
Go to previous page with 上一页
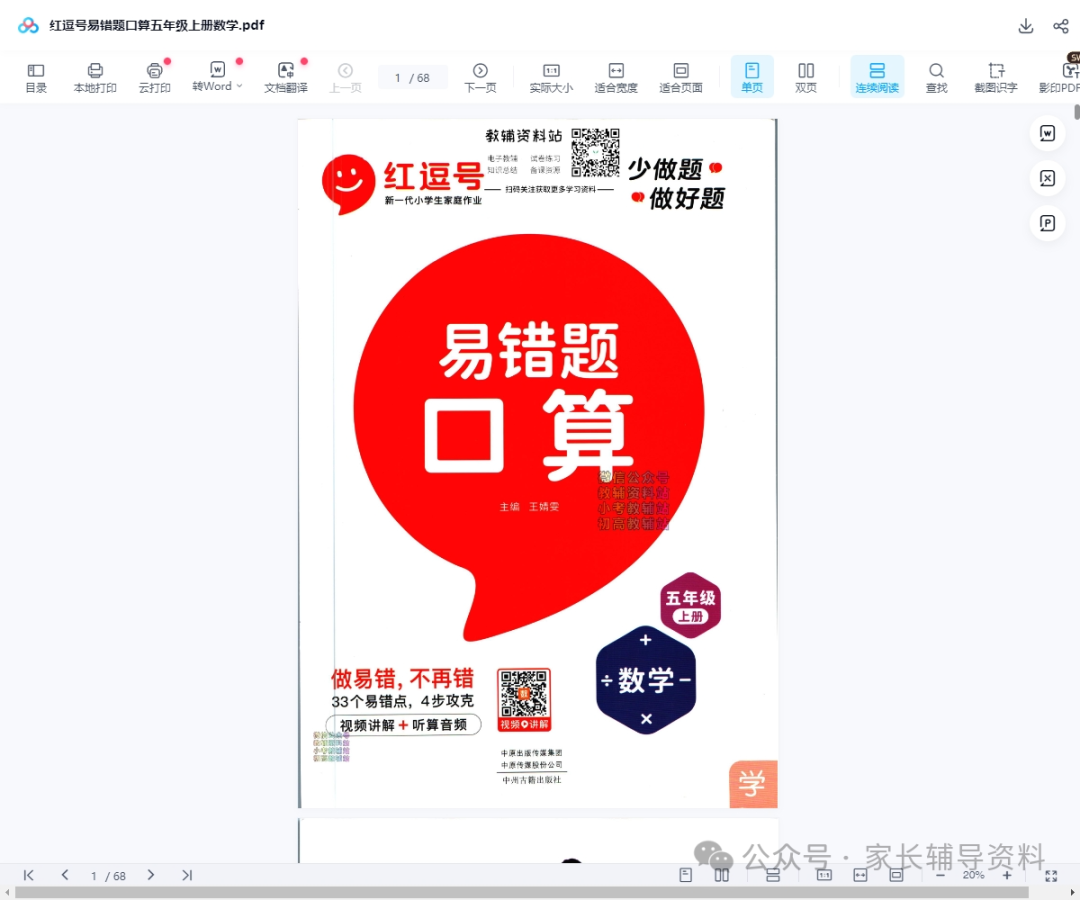(x=345, y=78)
